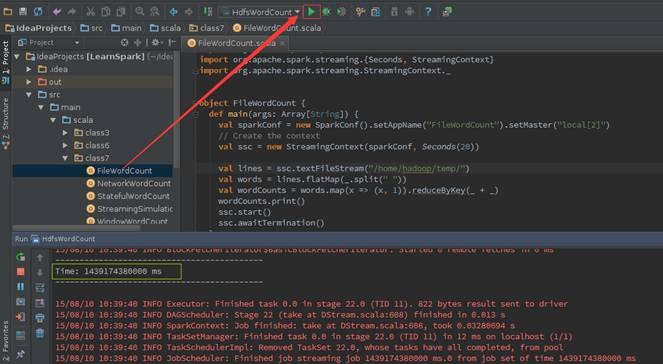The image size is (663, 364).
Task: Expand the class3 folder in the tree
Action: tap(65, 133)
